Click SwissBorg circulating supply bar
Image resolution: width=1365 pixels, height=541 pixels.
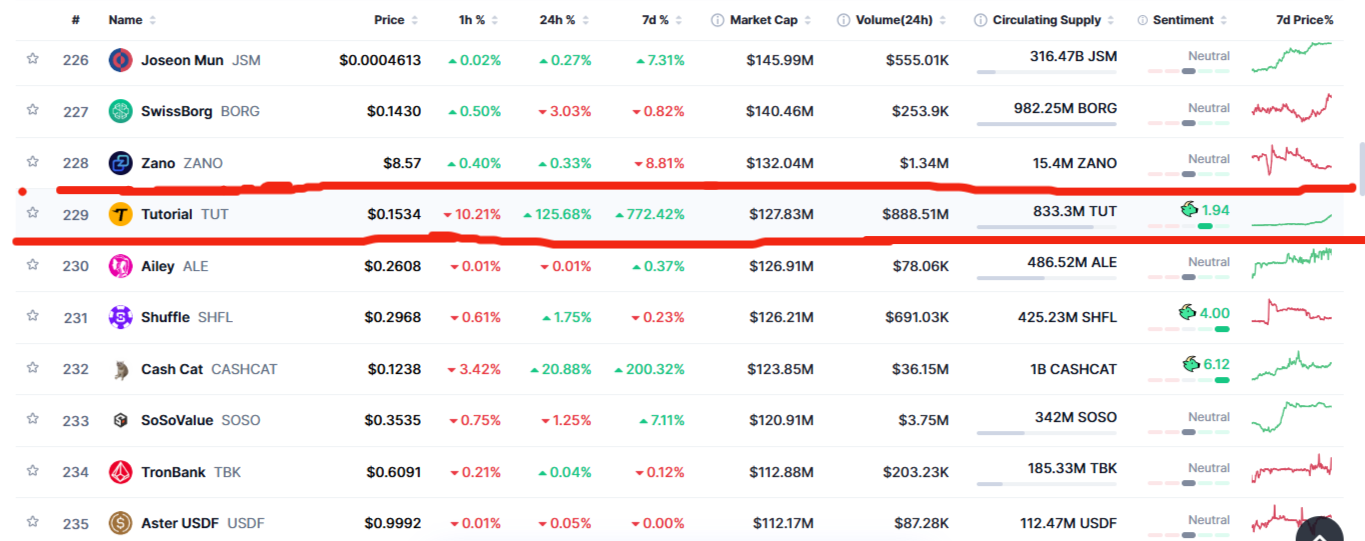point(1047,124)
